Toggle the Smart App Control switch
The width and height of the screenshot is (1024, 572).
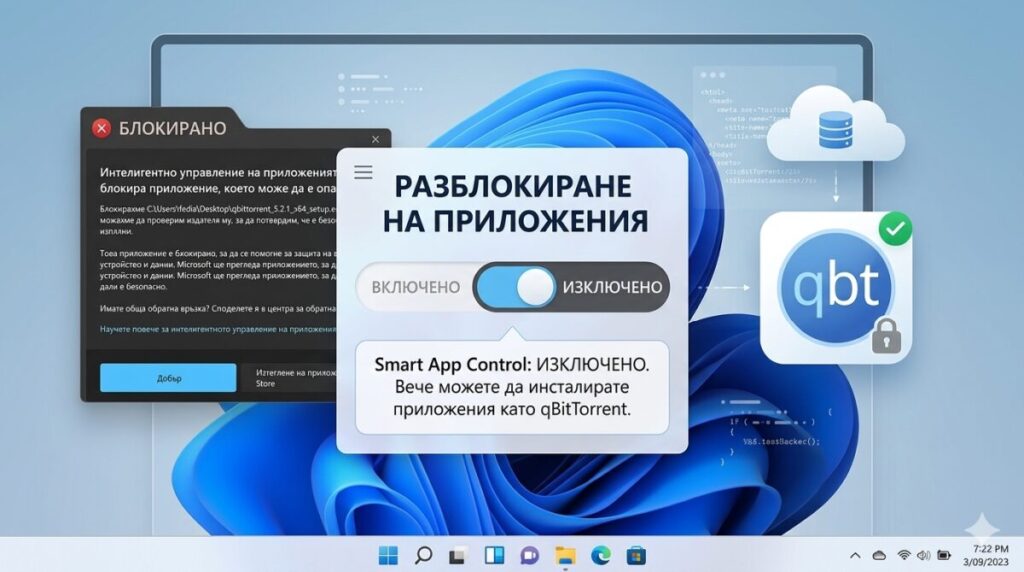click(515, 287)
